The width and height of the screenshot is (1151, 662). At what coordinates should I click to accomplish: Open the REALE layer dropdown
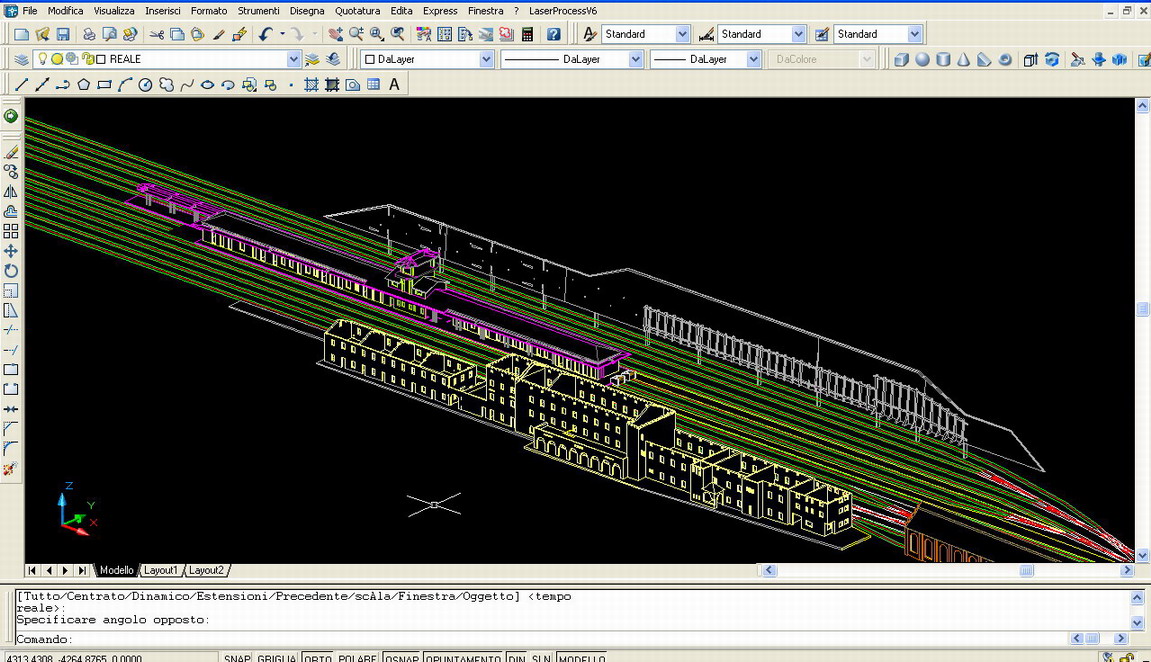pyautogui.click(x=293, y=60)
